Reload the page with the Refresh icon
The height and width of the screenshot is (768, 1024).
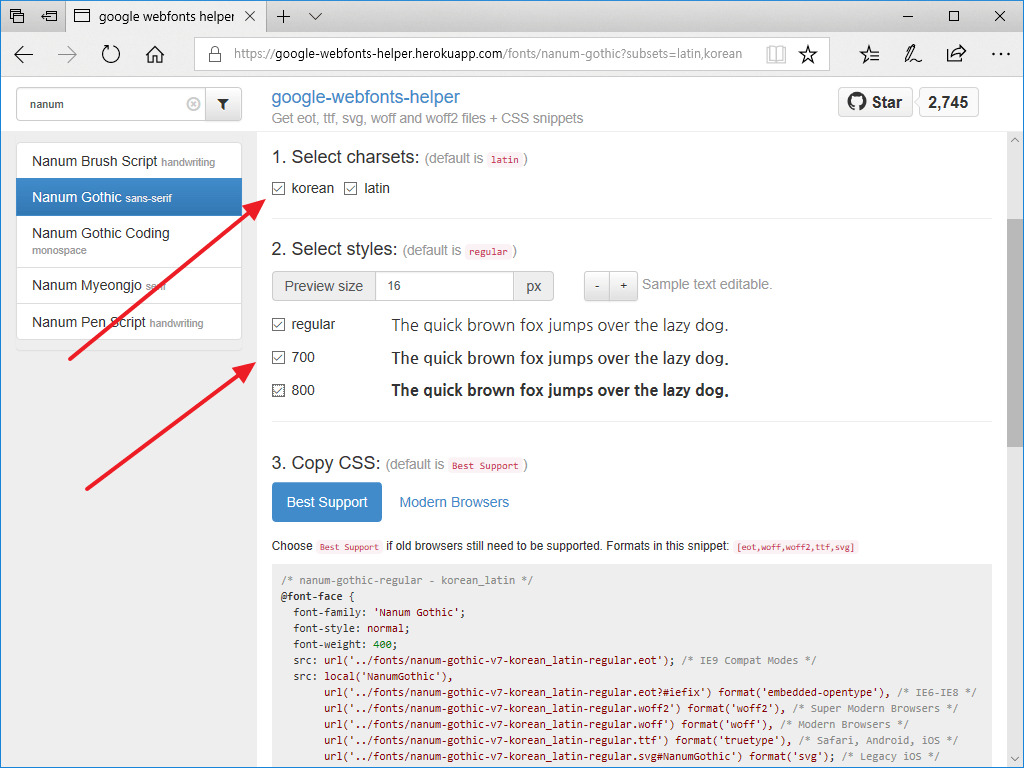[111, 54]
